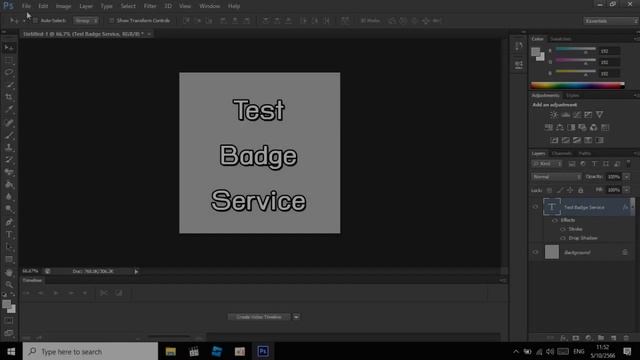Select the Eyedropper tool
640x360 pixels.
[9, 109]
